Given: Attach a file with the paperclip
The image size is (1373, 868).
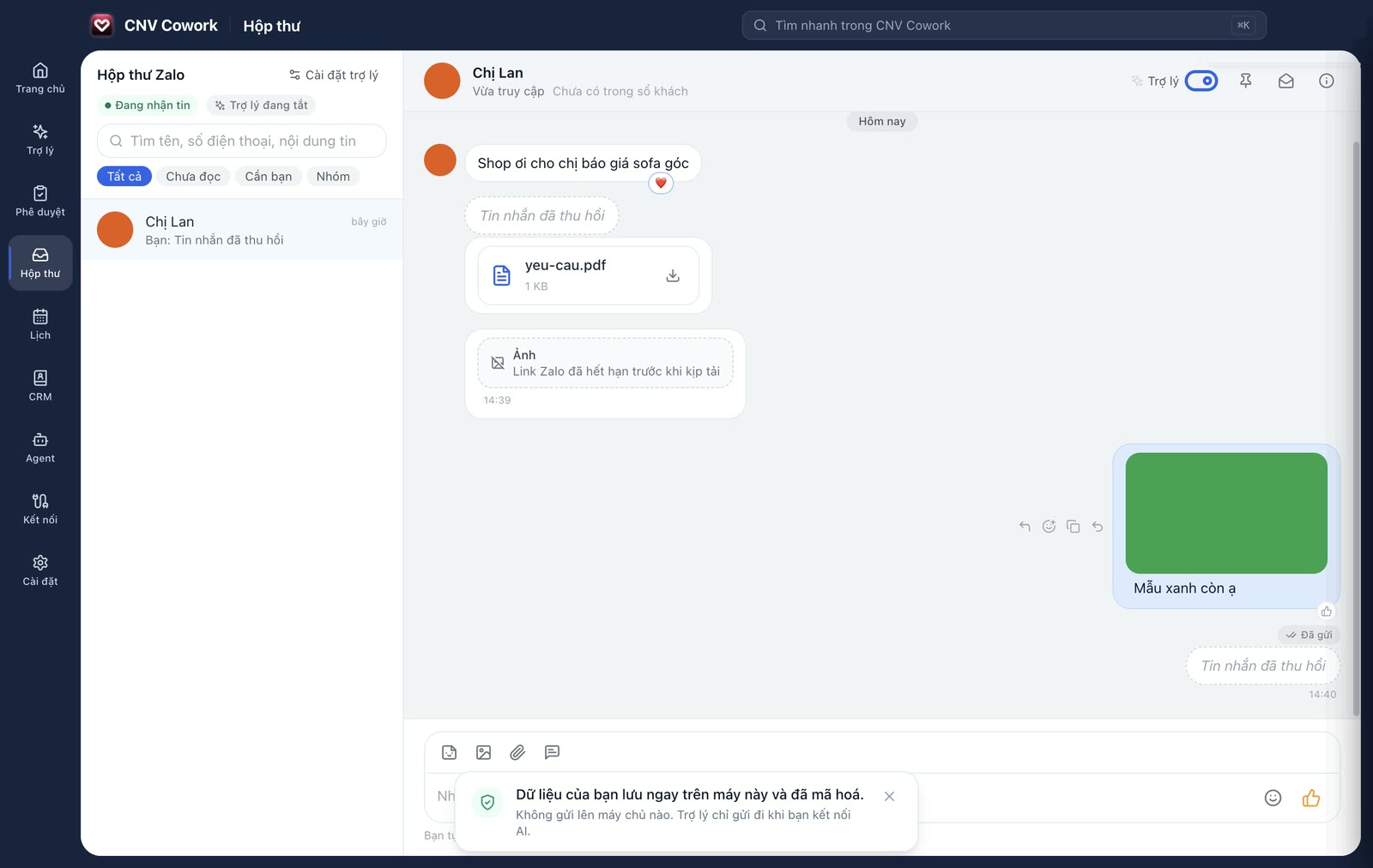Looking at the screenshot, I should tap(517, 752).
